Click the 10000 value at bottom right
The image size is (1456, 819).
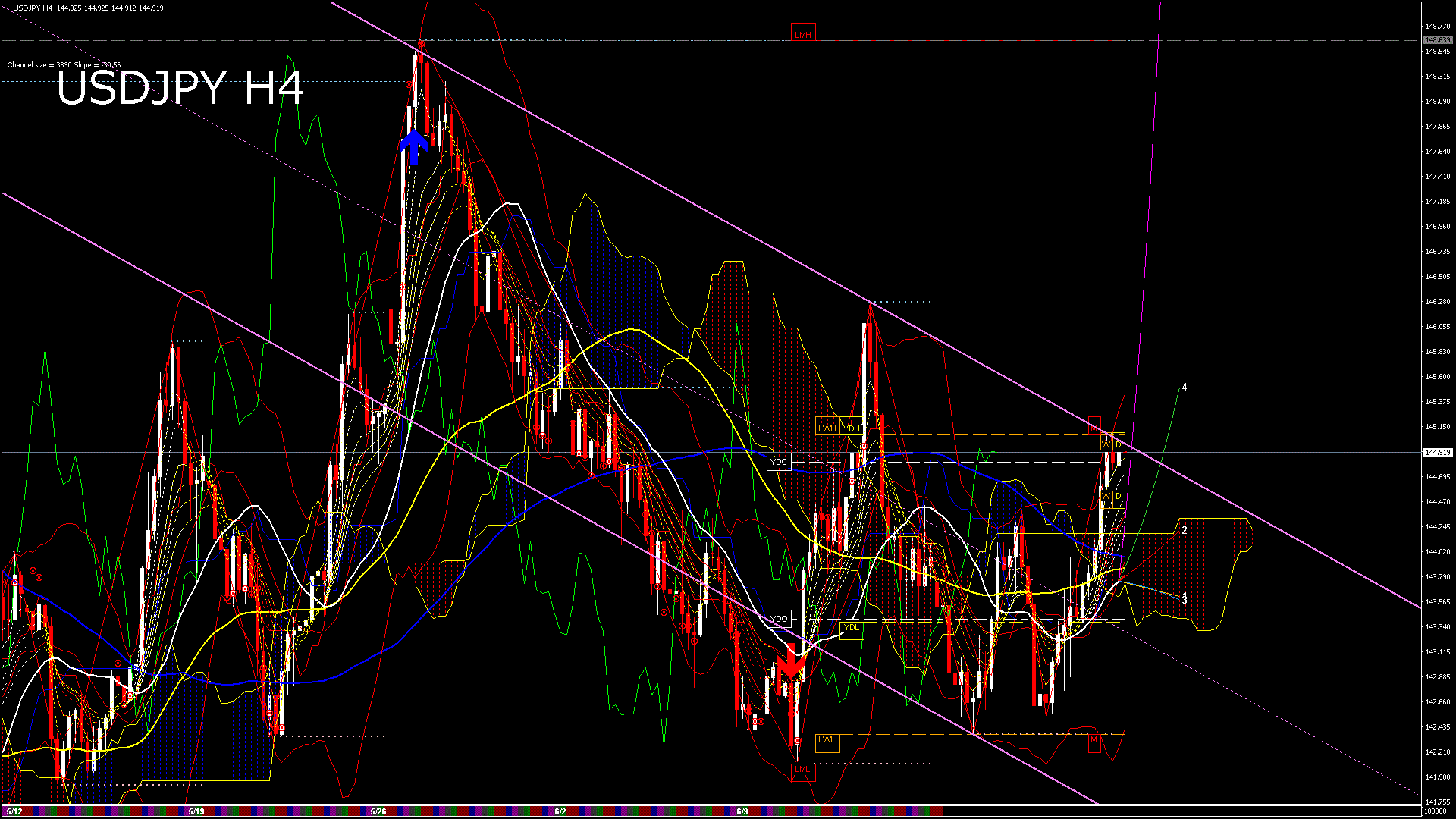[x=1435, y=811]
